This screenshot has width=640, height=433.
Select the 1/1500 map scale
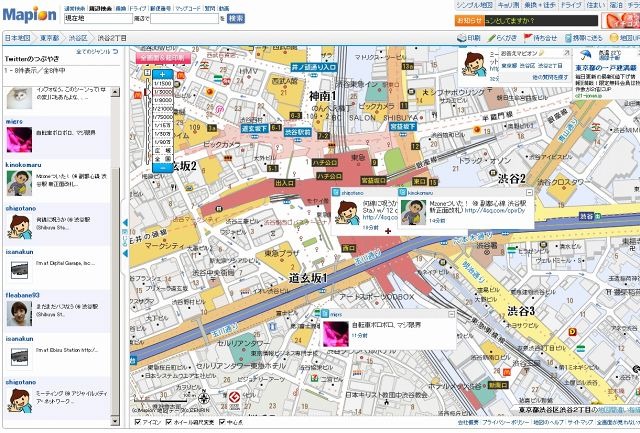click(x=162, y=84)
